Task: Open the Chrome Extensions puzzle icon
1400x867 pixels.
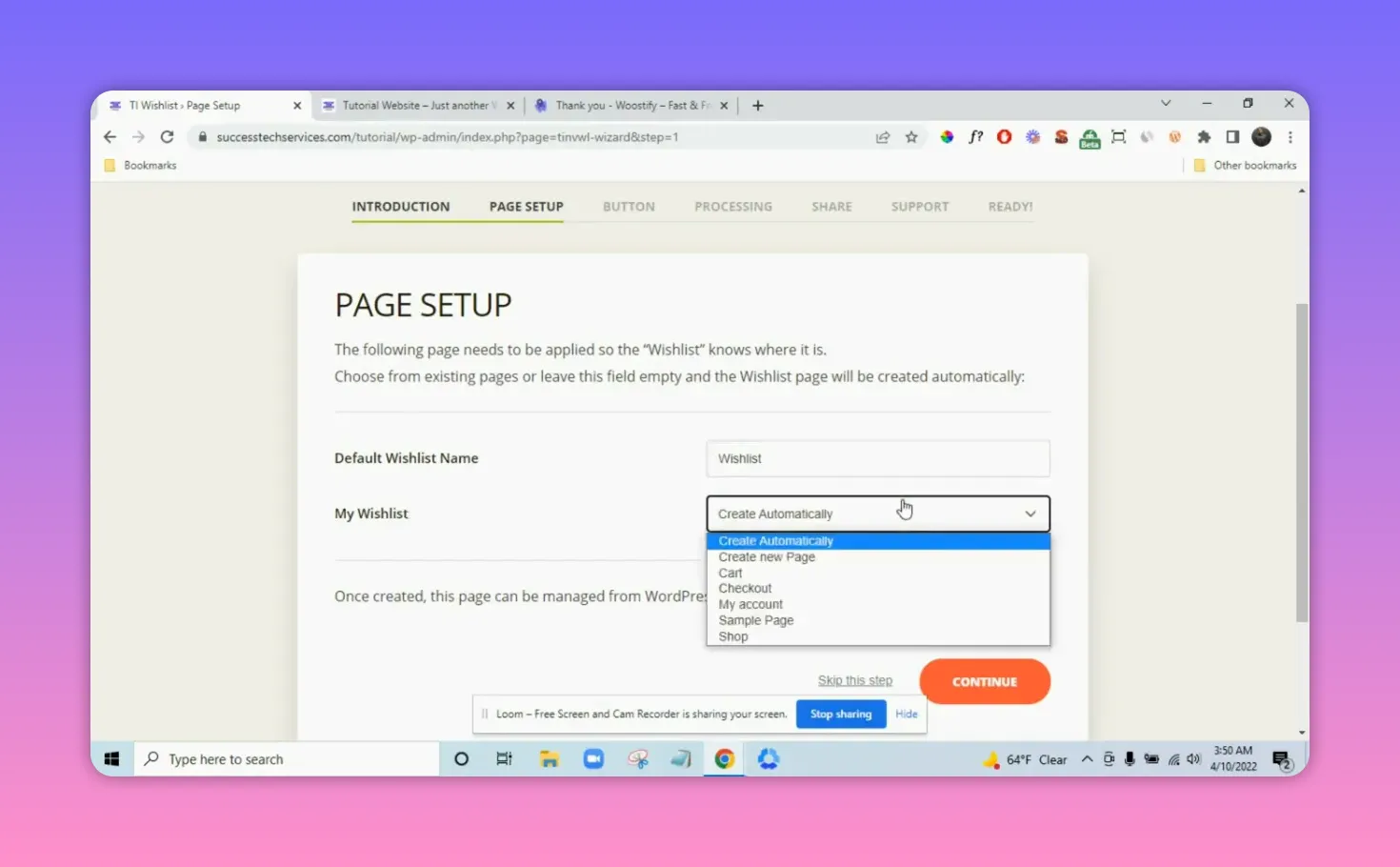Action: [x=1204, y=136]
